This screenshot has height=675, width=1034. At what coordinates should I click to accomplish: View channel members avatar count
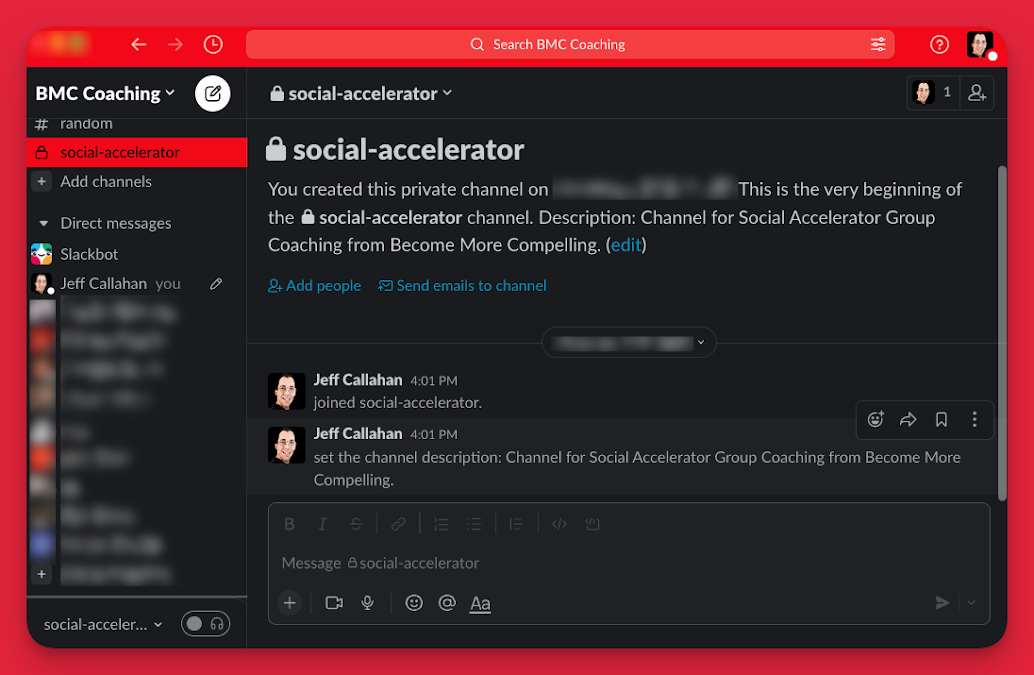pos(933,93)
